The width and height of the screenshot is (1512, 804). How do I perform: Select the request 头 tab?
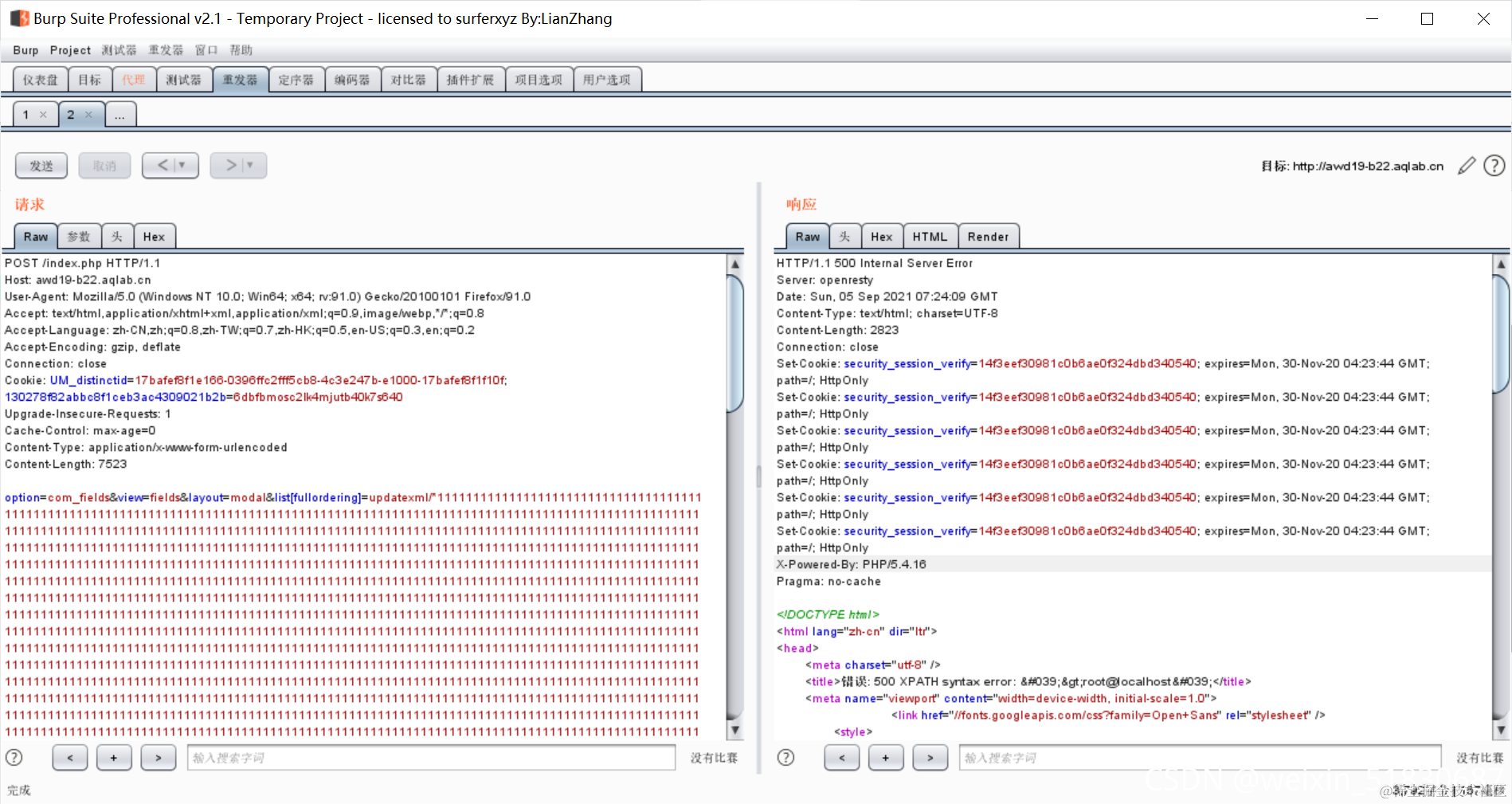(117, 237)
